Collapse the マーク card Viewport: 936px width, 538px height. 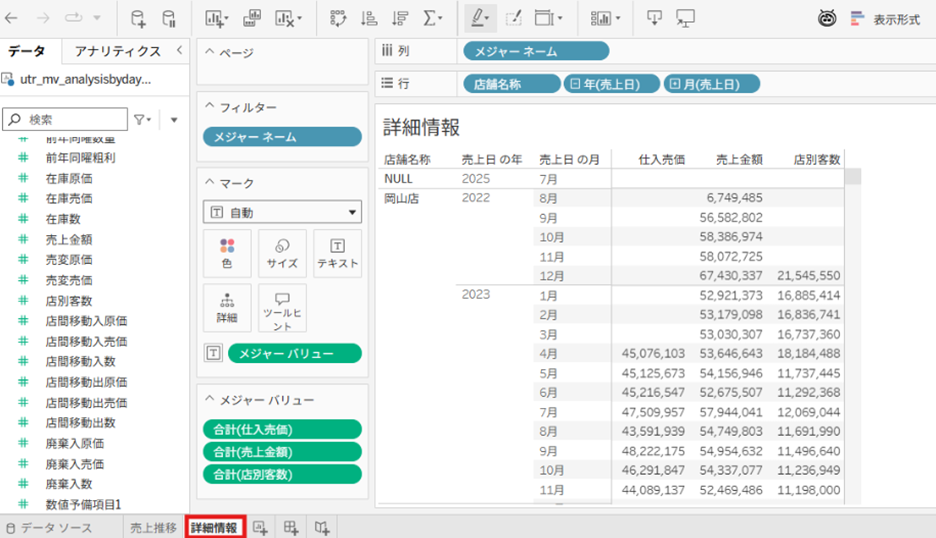210,182
